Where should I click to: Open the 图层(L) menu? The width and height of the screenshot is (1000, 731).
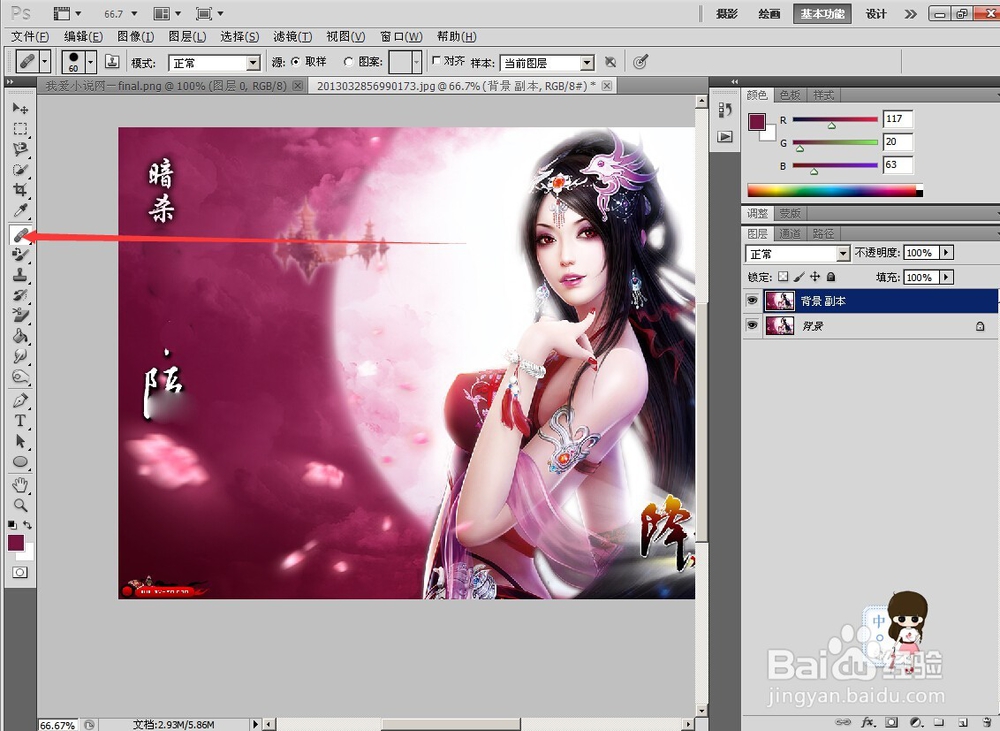pos(188,36)
